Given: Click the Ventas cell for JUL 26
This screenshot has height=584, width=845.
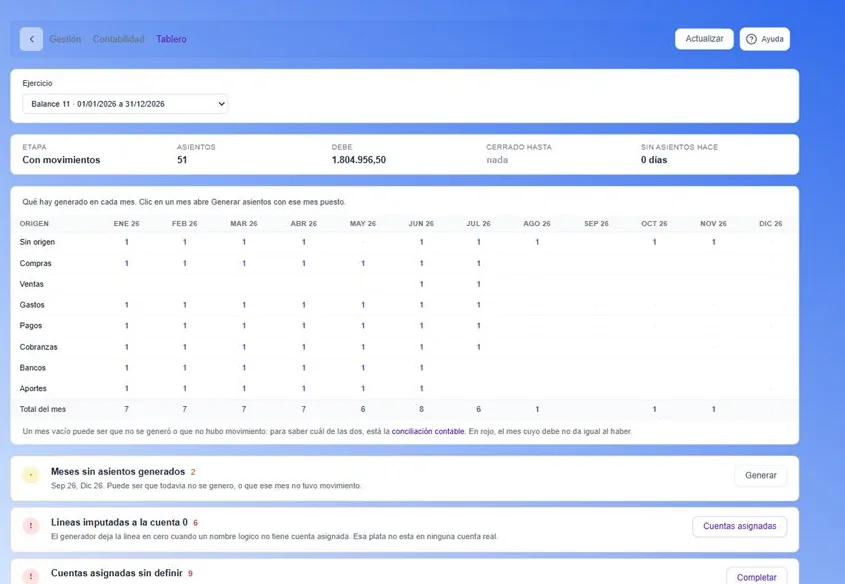Looking at the screenshot, I should pos(479,284).
